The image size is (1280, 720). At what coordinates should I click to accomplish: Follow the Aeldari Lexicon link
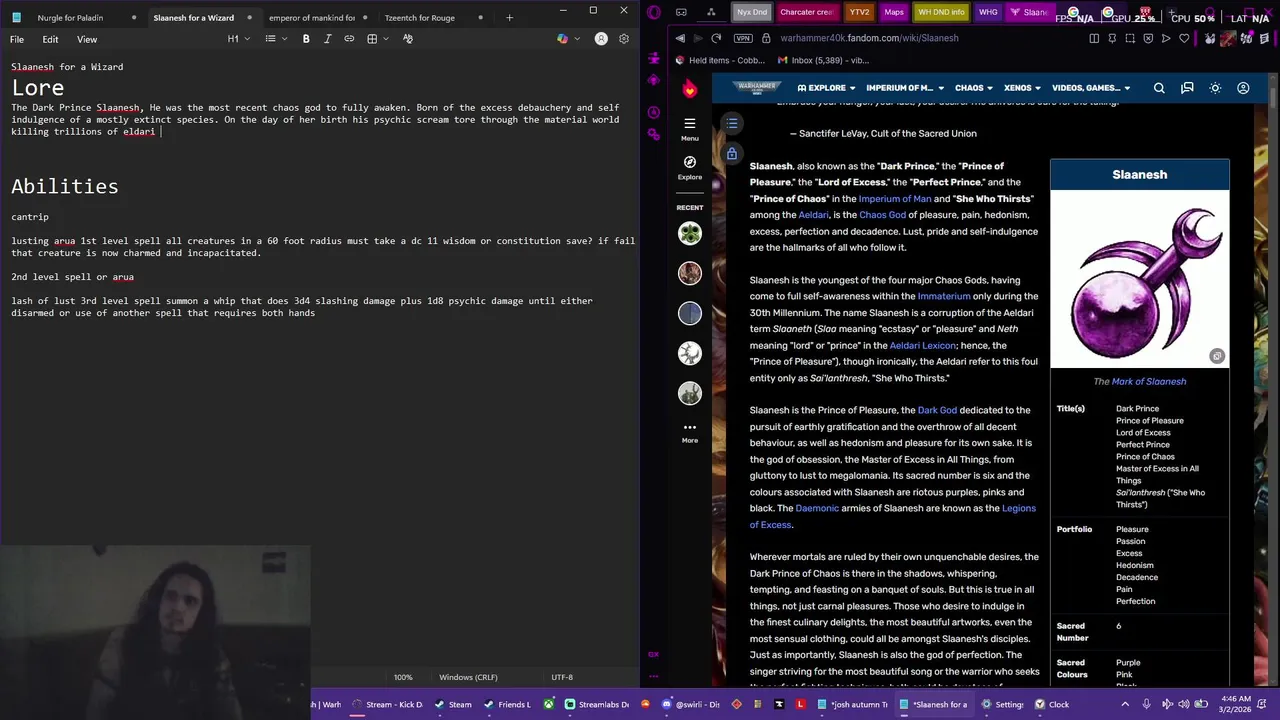922,345
